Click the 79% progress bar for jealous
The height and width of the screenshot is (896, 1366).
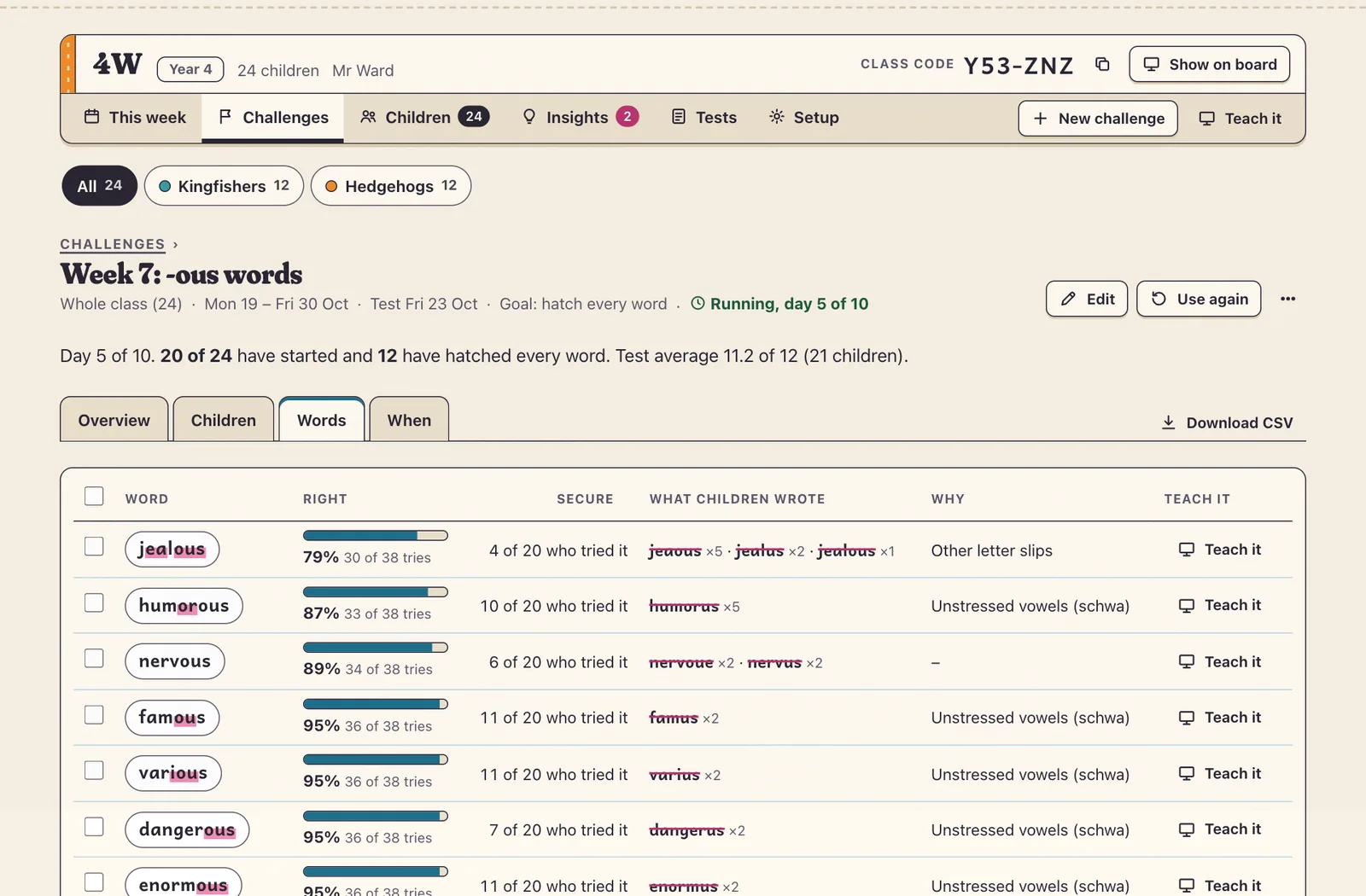click(376, 536)
